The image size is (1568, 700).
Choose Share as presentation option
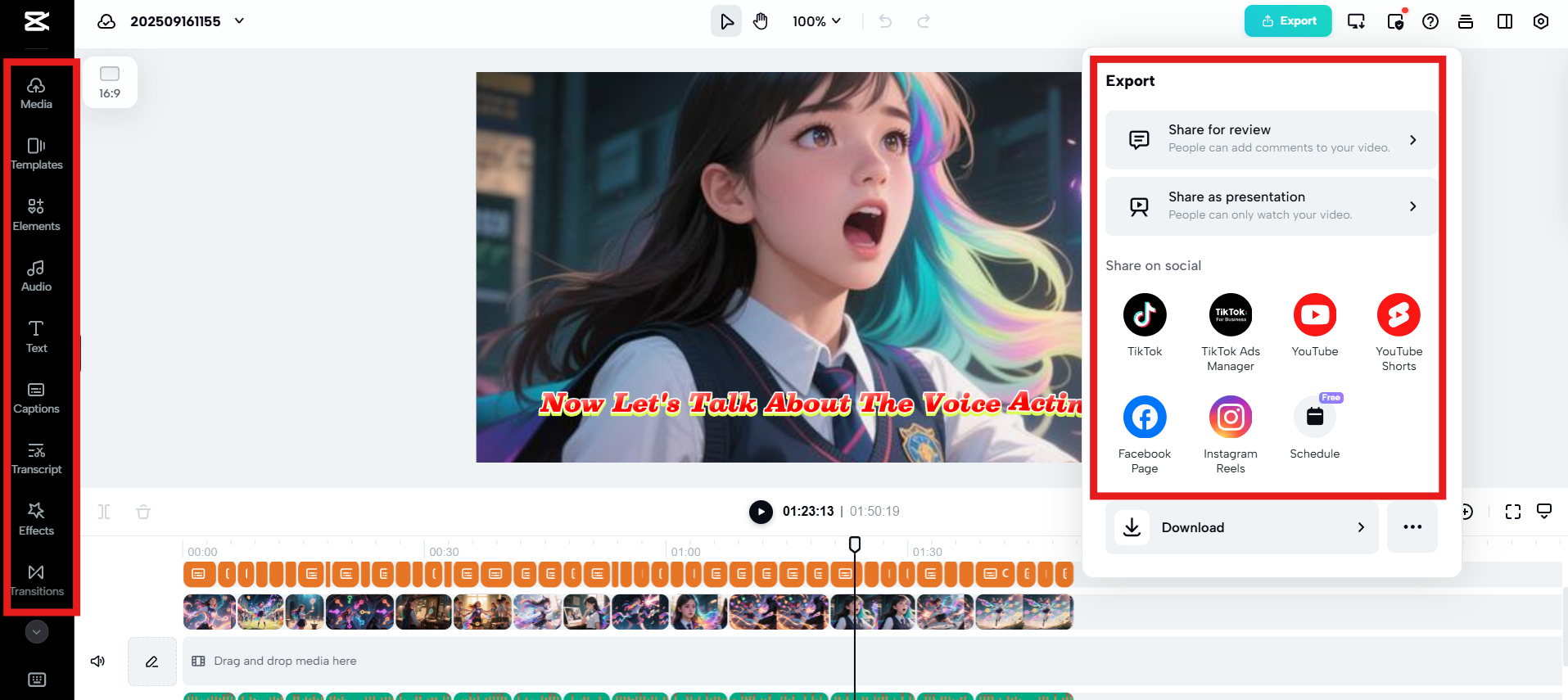[1270, 206]
